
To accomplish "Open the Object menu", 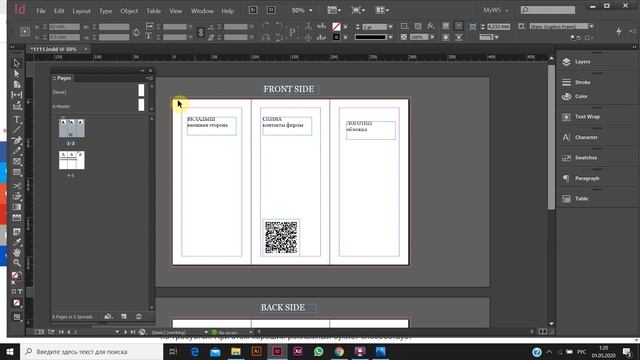I will point(129,11).
